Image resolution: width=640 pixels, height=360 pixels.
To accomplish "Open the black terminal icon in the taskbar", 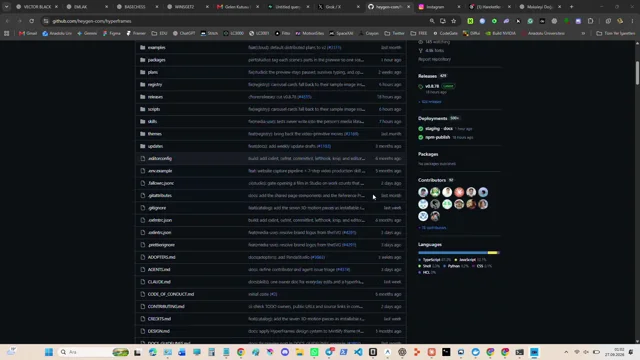I will coord(446,352).
